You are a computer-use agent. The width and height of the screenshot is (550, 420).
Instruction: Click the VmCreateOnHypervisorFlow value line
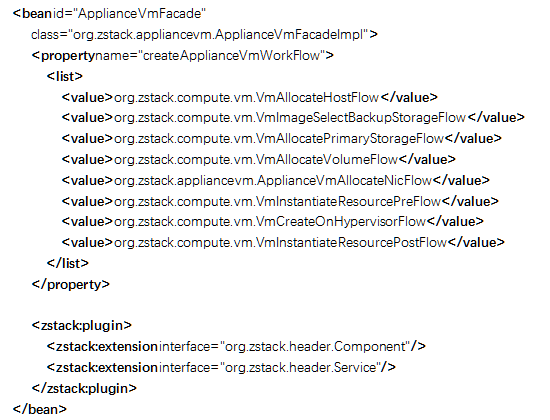coord(273,221)
